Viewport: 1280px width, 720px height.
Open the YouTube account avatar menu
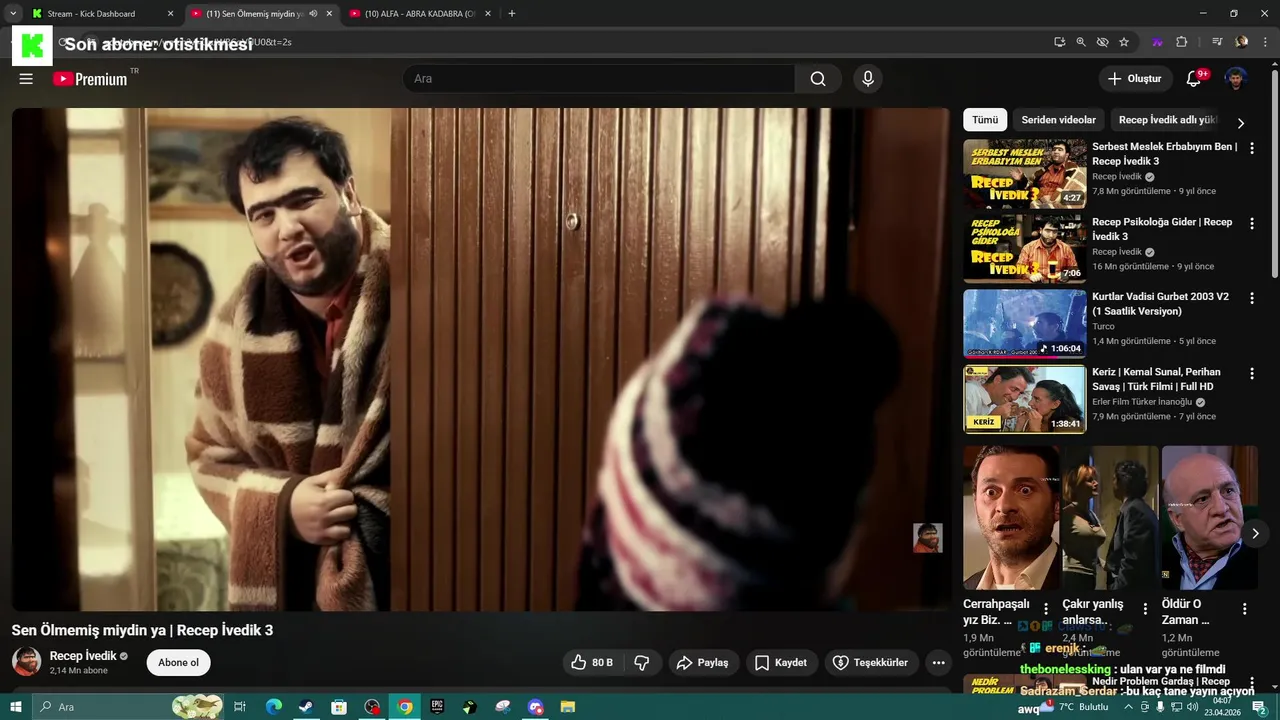1236,79
